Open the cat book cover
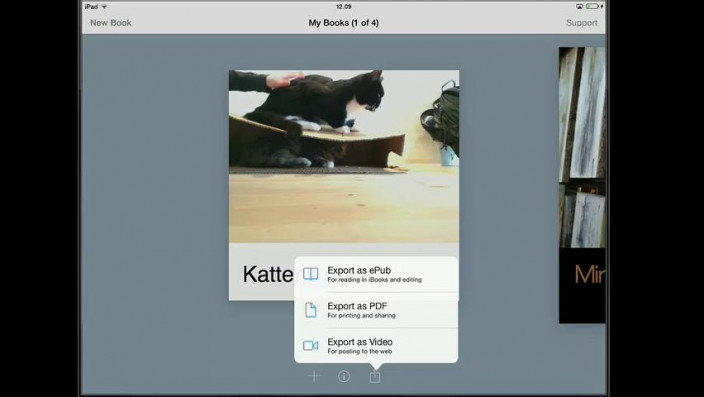Screen dimensions: 704x397 [x=344, y=156]
